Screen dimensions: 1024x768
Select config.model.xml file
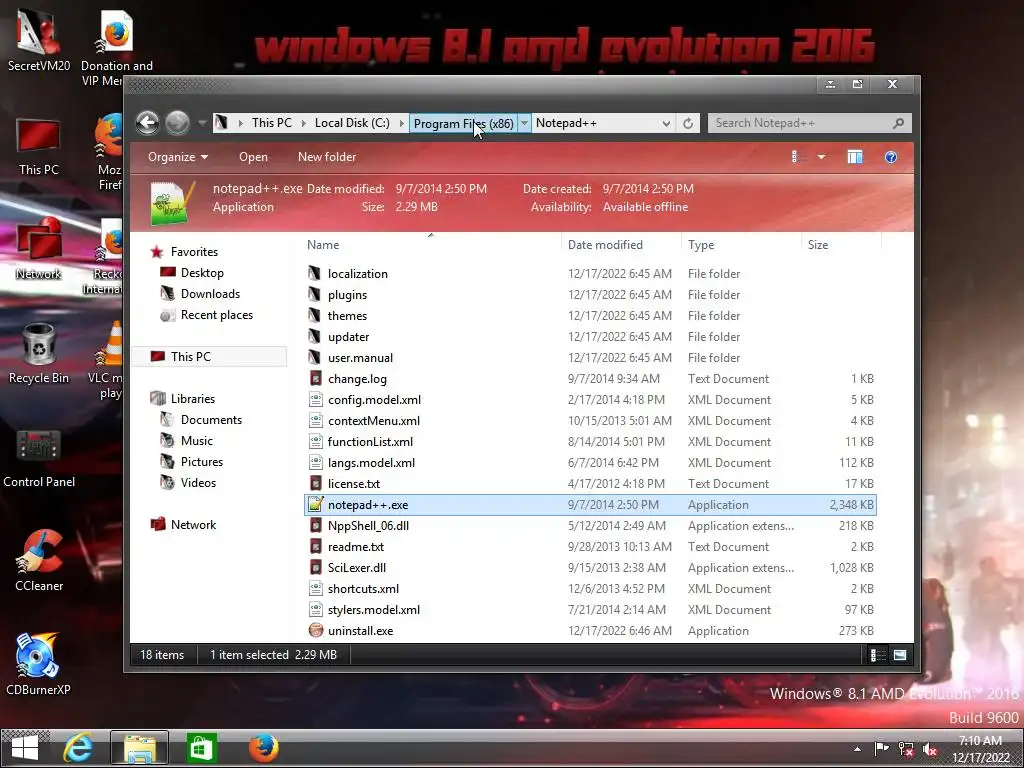[374, 400]
